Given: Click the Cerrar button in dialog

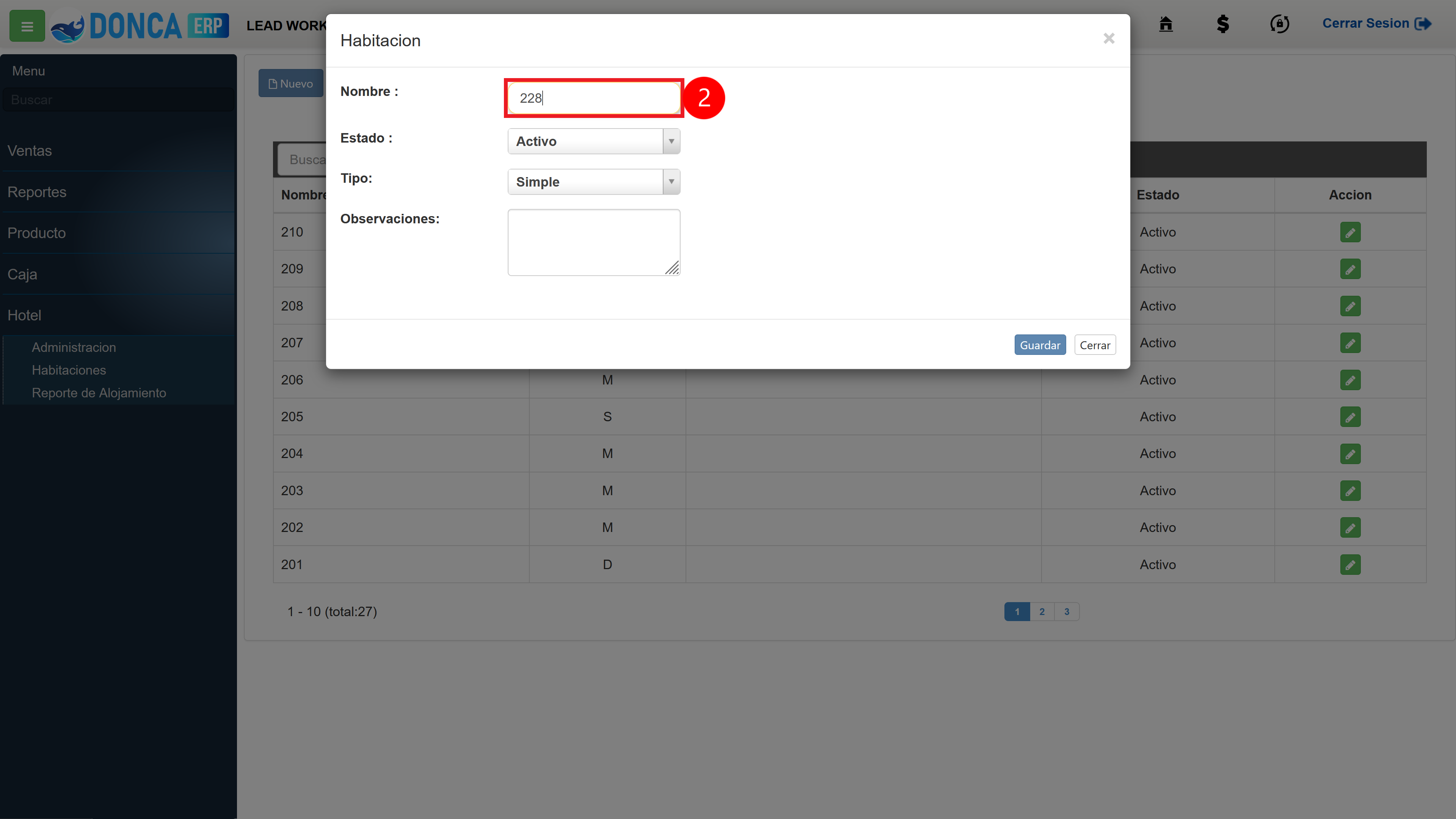Looking at the screenshot, I should click(1094, 345).
